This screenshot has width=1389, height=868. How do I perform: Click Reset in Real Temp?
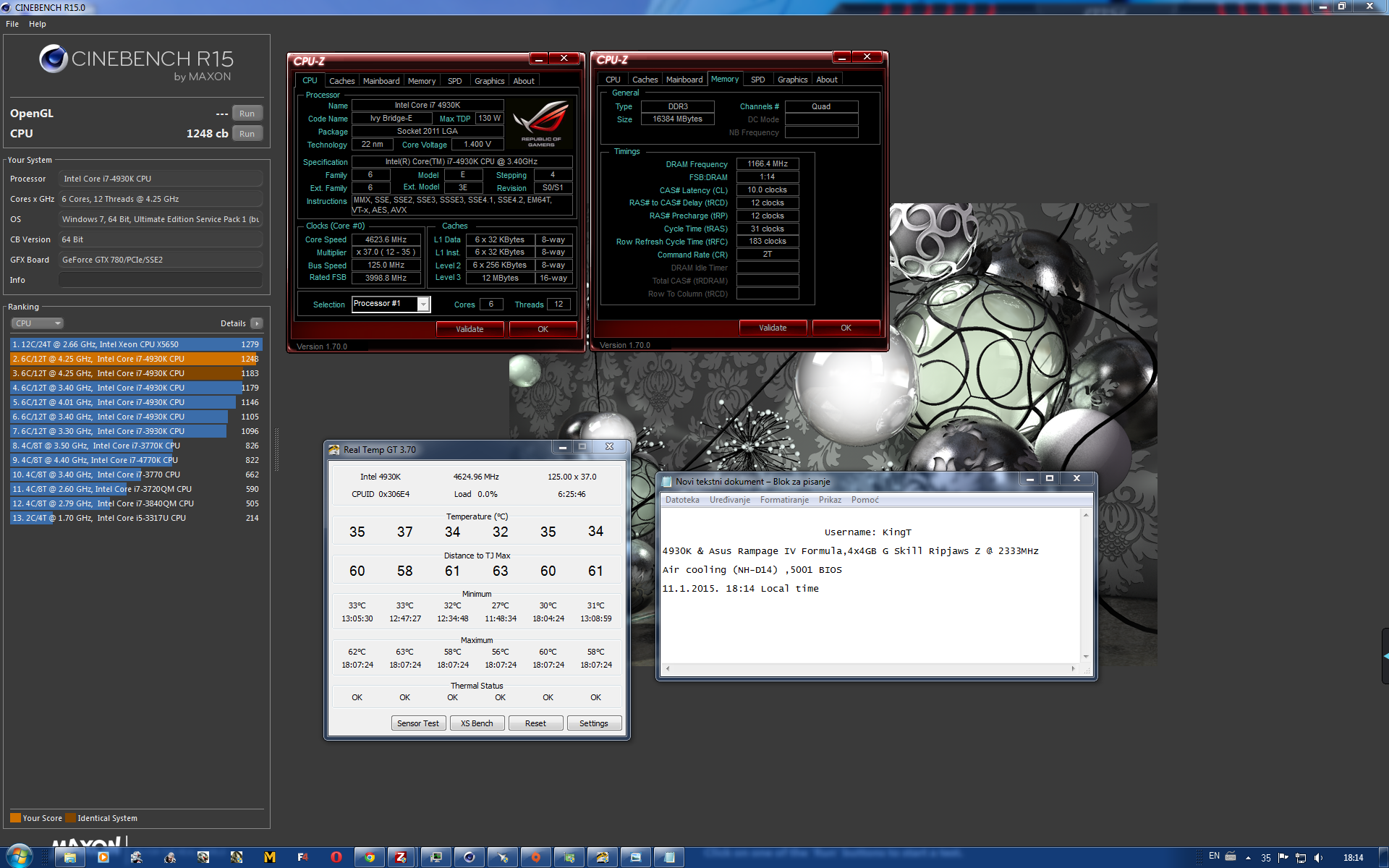[535, 723]
